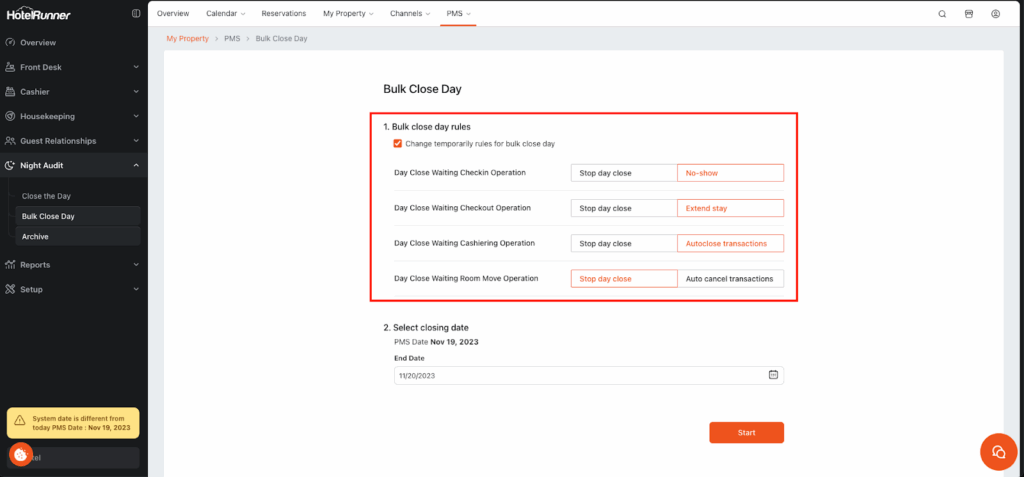Open the user profile icon

996,14
